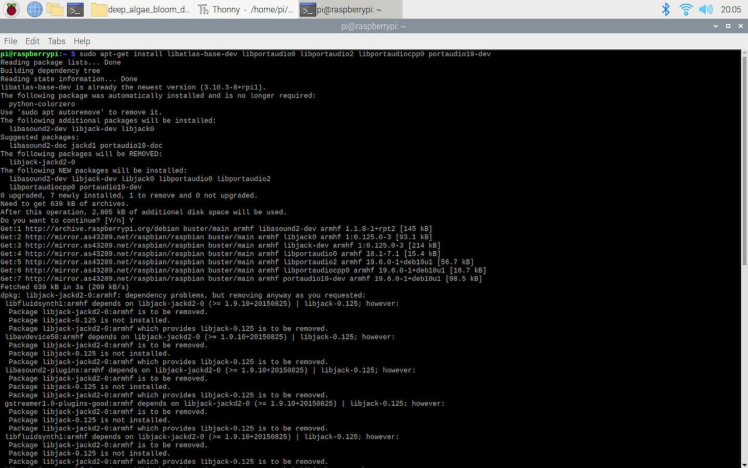Click the 20:05 clock

pos(730,9)
